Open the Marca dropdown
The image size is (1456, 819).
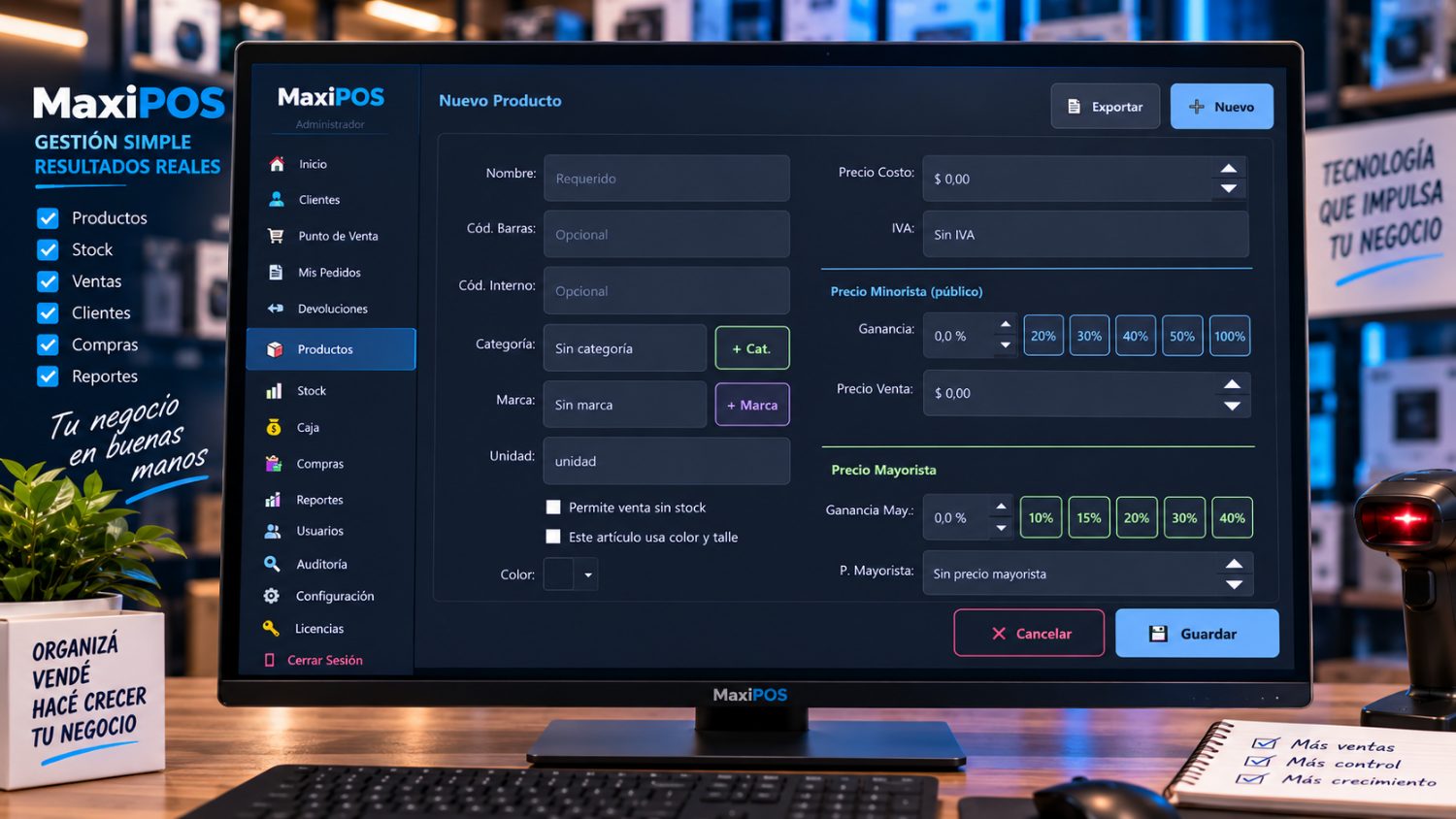(x=624, y=405)
